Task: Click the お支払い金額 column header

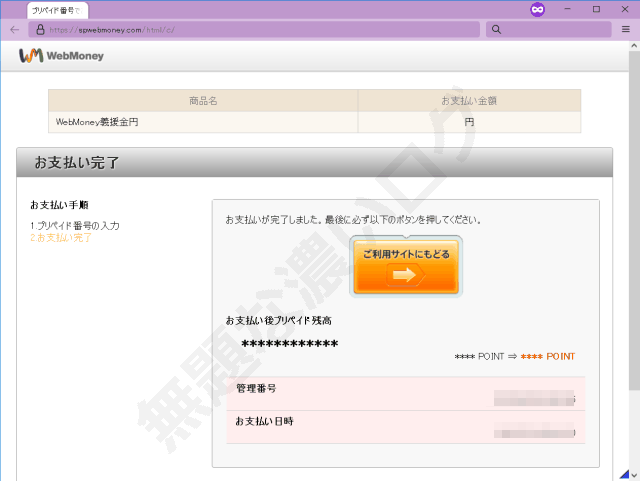Action: pyautogui.click(x=469, y=101)
